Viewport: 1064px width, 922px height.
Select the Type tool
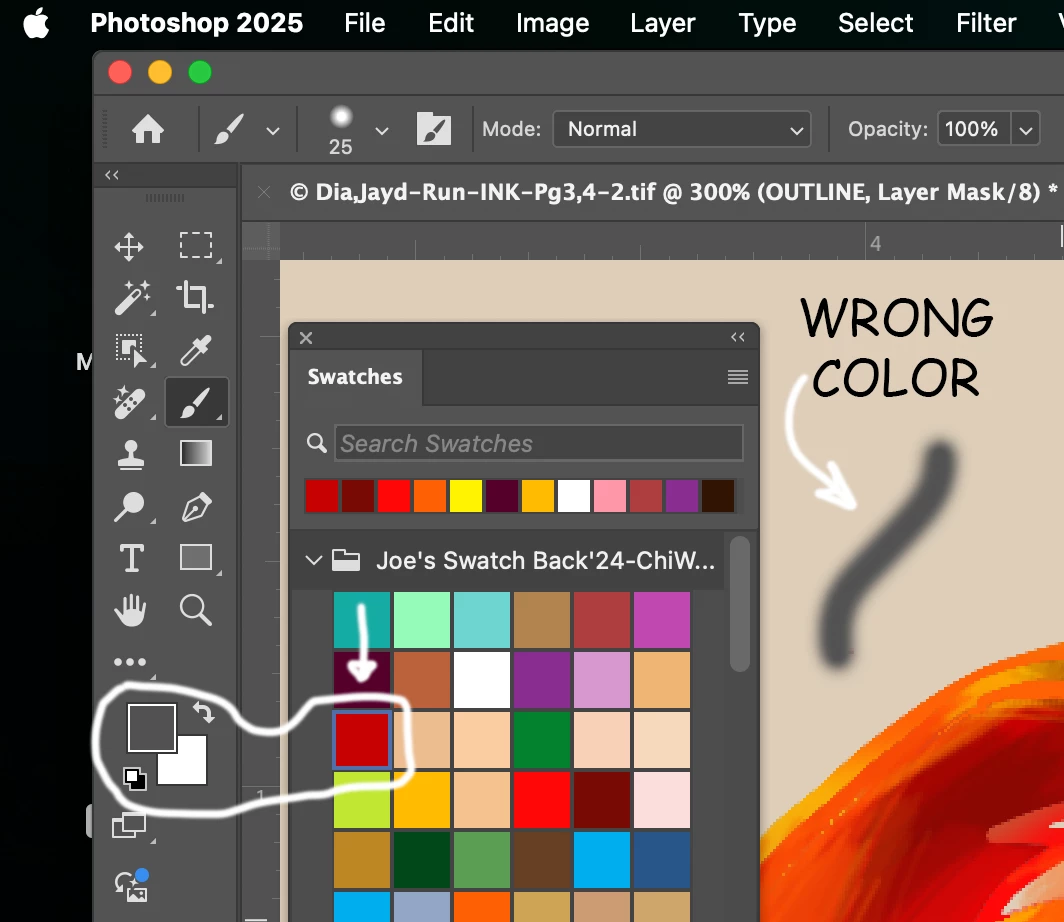click(x=132, y=558)
